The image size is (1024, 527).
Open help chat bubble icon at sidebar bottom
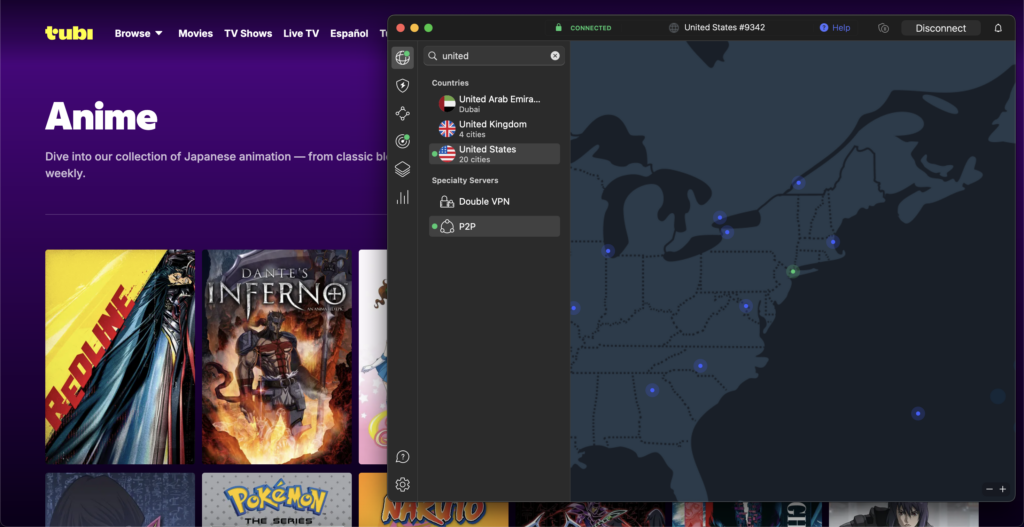[x=402, y=456]
